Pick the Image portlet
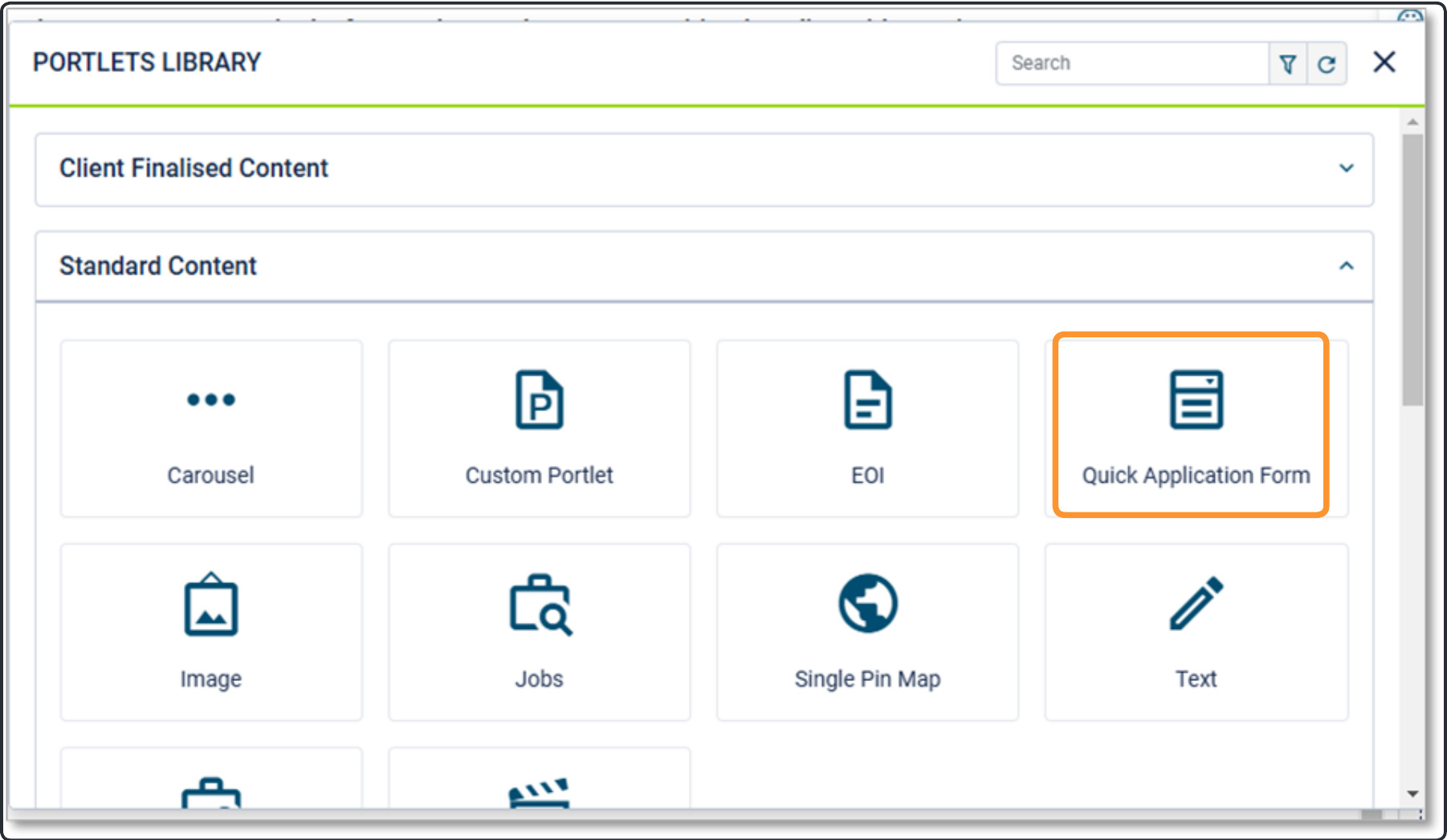1447x840 pixels. pyautogui.click(x=211, y=632)
